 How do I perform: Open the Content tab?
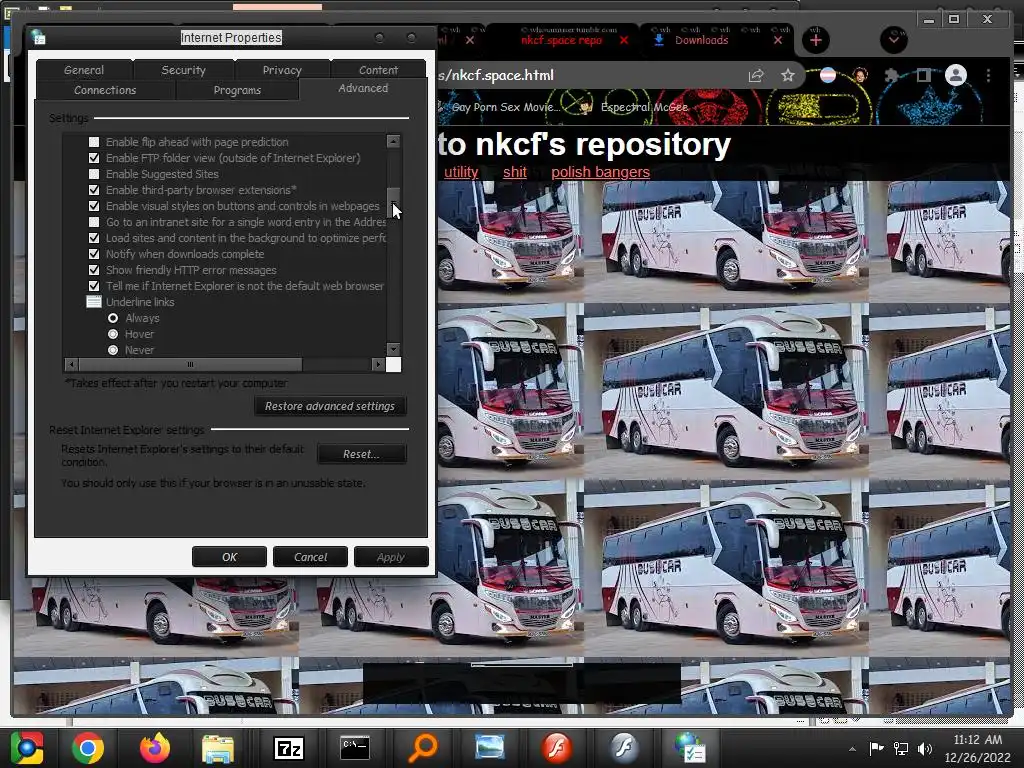378,70
